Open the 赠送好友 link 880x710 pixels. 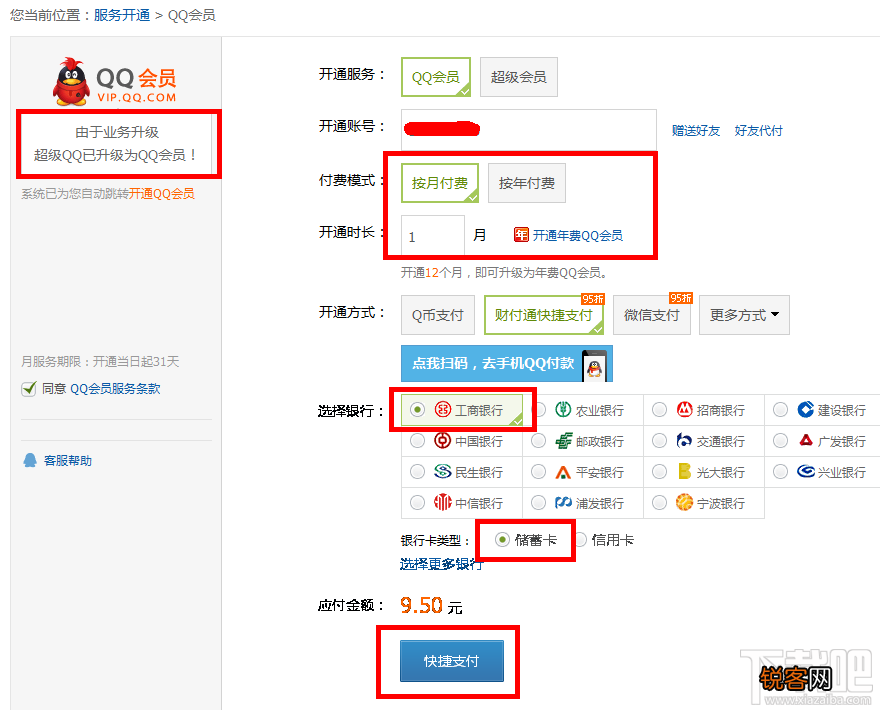click(x=696, y=131)
